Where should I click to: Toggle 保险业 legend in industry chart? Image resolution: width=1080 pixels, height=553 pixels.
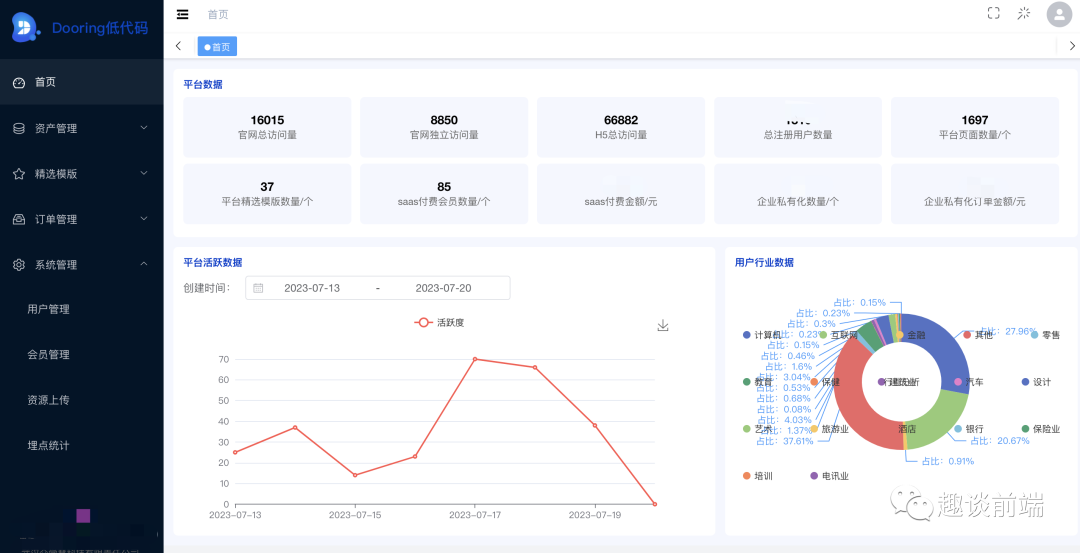tap(1041, 428)
